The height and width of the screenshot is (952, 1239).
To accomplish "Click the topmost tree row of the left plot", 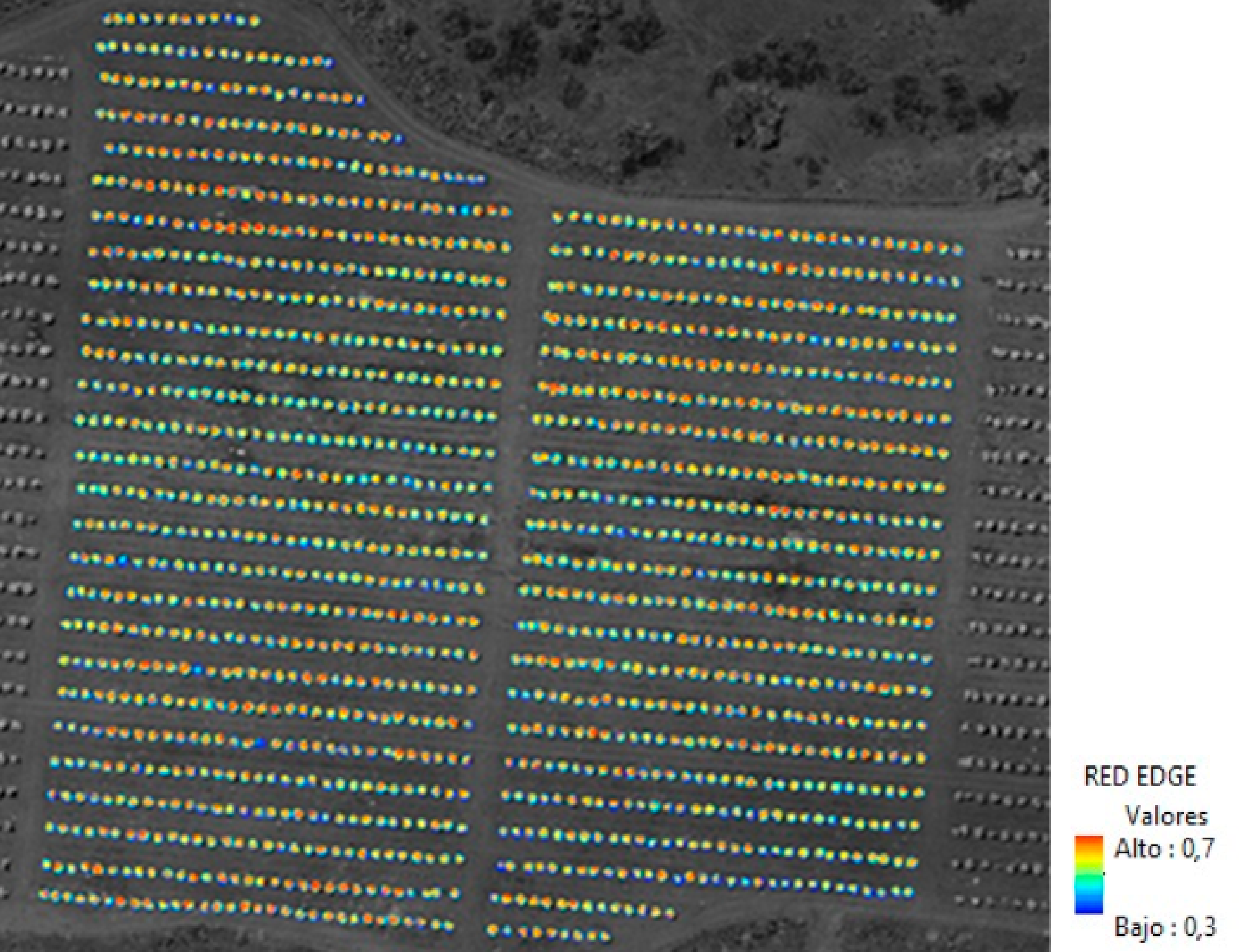I will [x=181, y=20].
